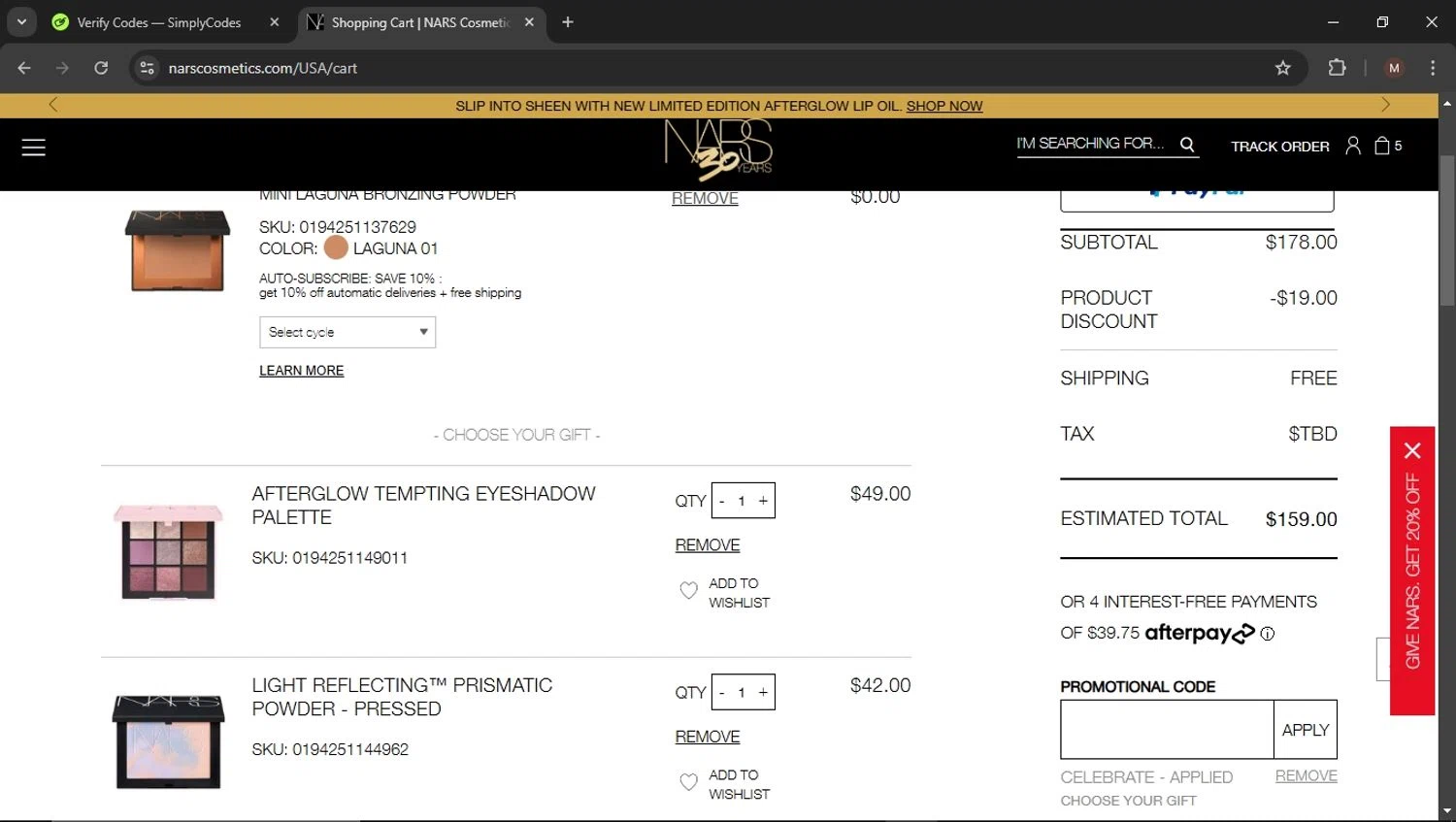Remove Mini Laguna Bronzing Powder from cart
Screen dimensions: 1456x822
point(705,198)
